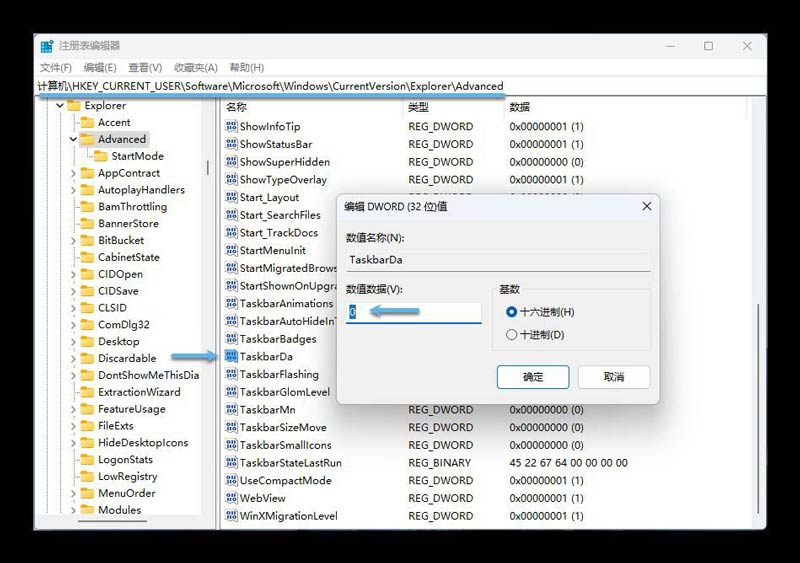
Task: Collapse the Advanced tree node
Action: coord(73,139)
